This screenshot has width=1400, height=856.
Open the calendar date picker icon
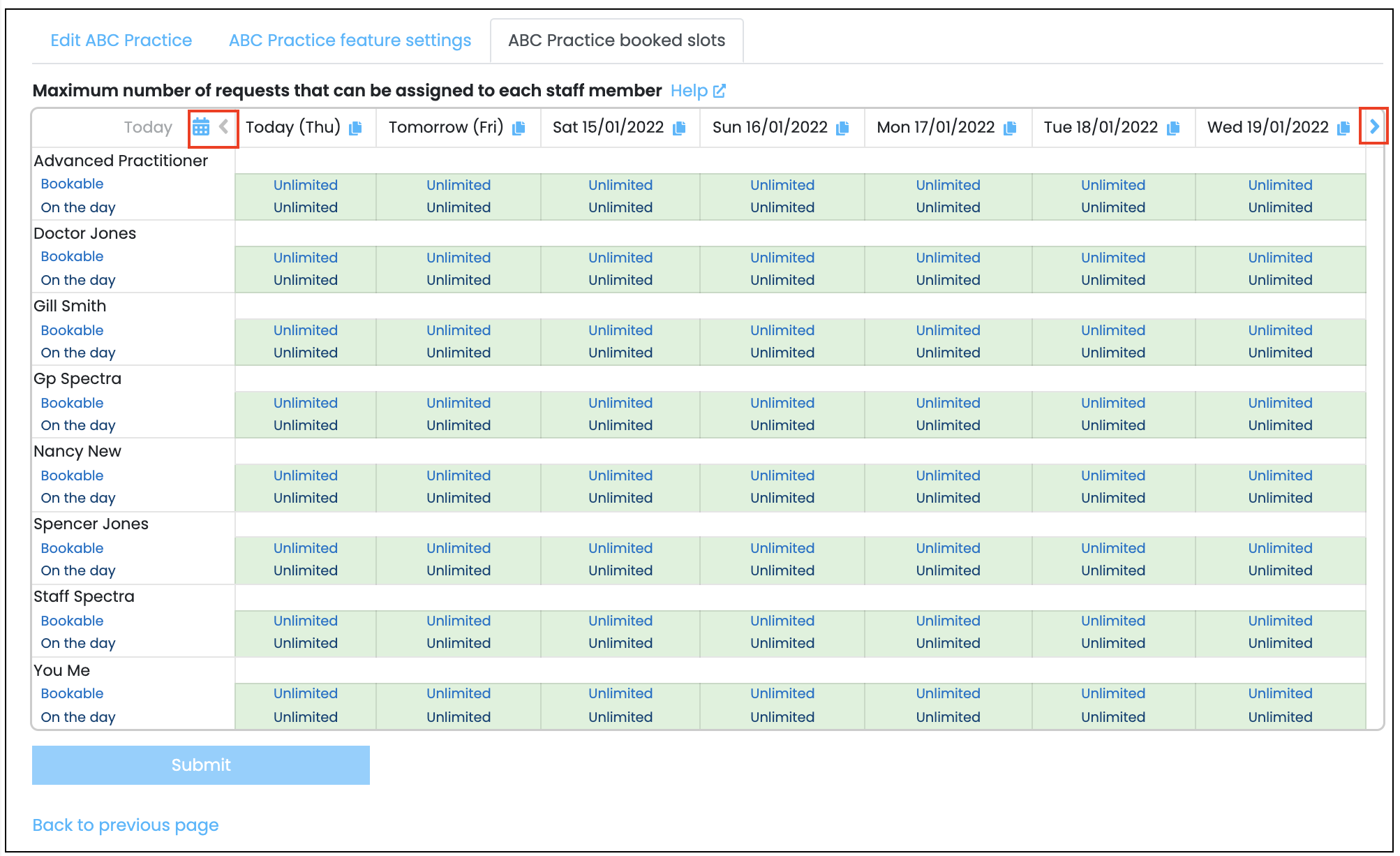click(x=201, y=127)
